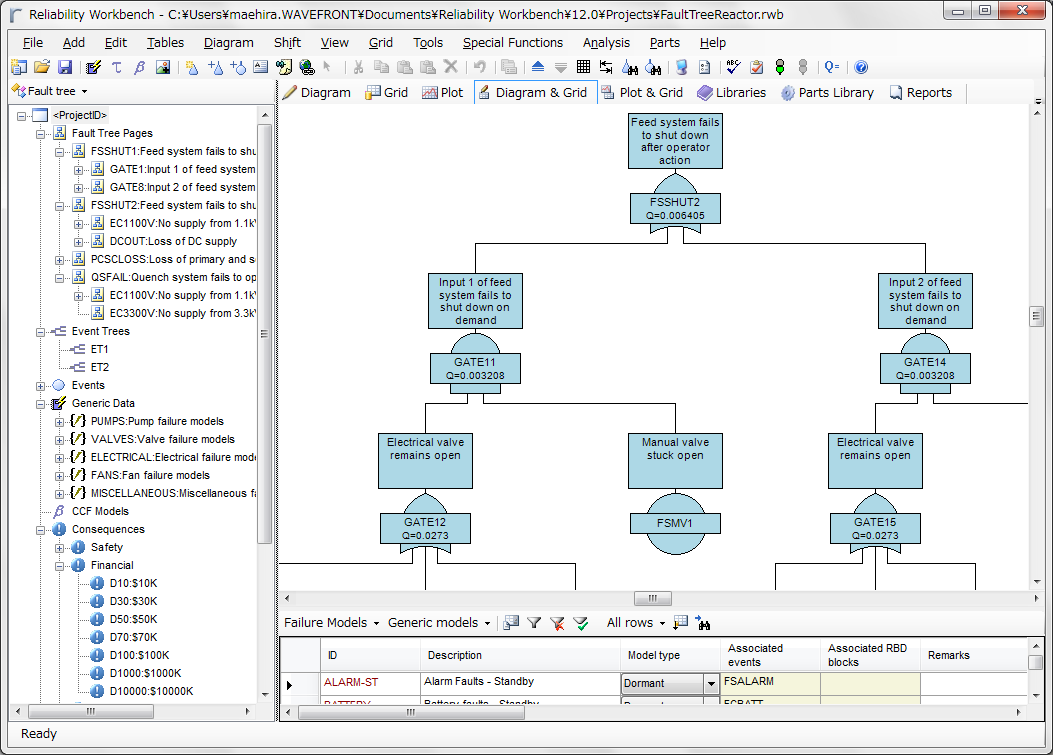Expand the Safety consequences node
Screen dimensions: 1053x755
(60, 548)
